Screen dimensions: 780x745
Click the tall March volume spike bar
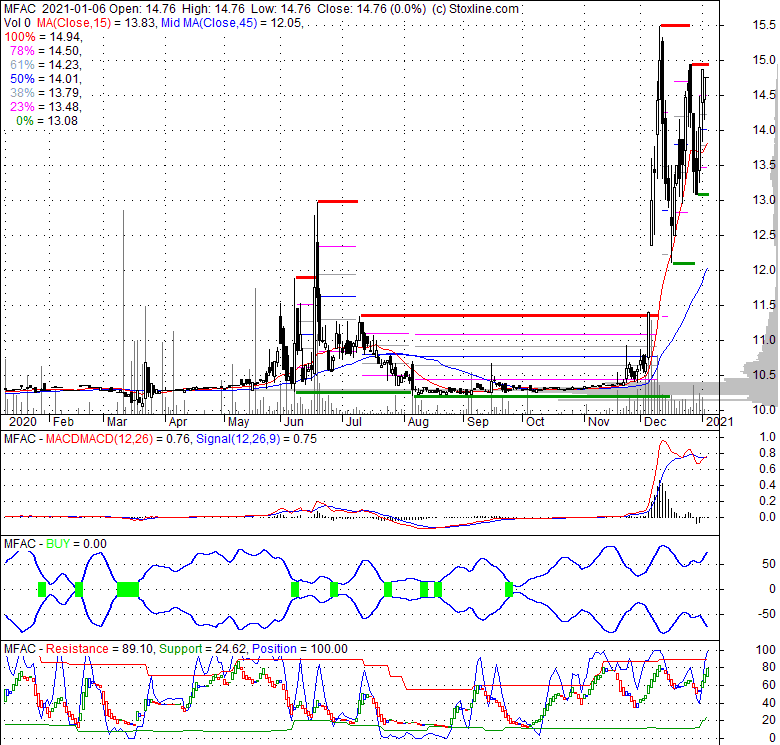(123, 312)
